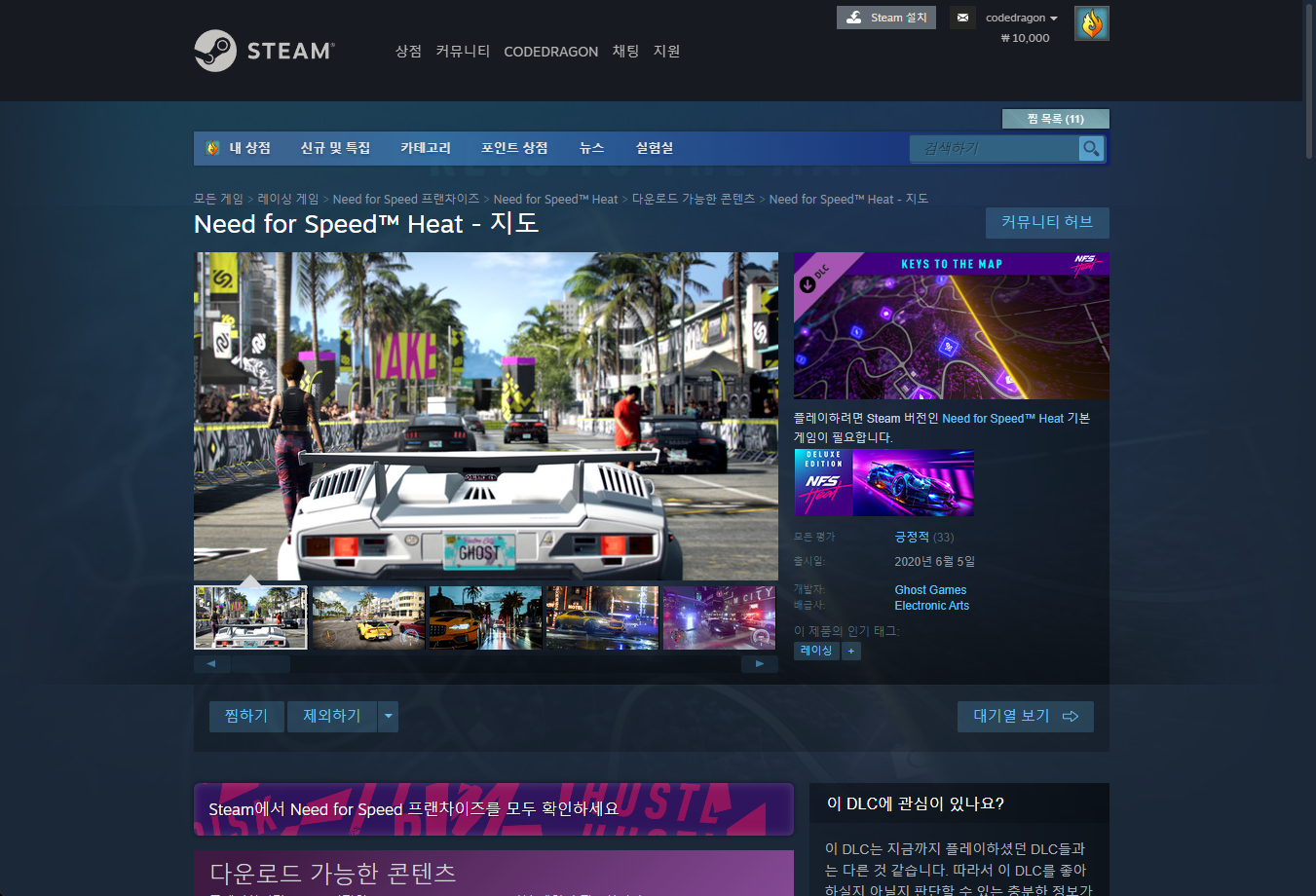
Task: Open the 커뮤니티 menu
Action: click(463, 51)
